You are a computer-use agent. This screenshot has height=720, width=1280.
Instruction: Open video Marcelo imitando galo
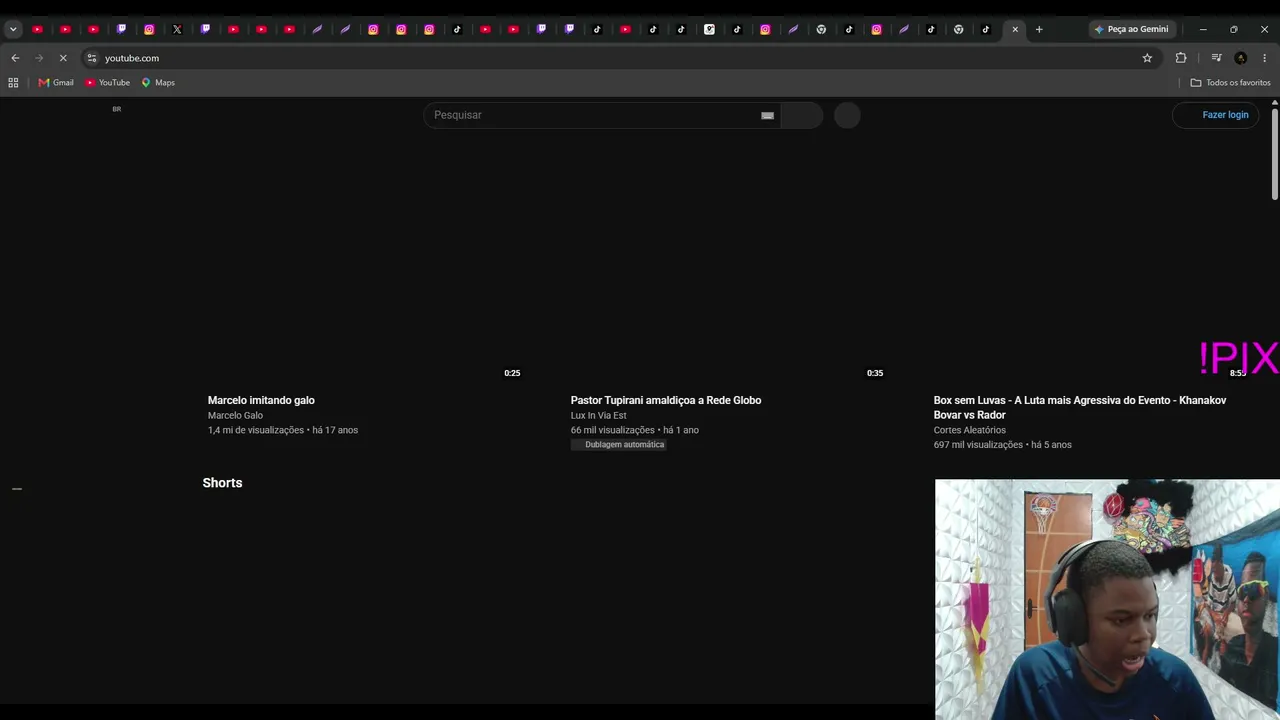[261, 400]
